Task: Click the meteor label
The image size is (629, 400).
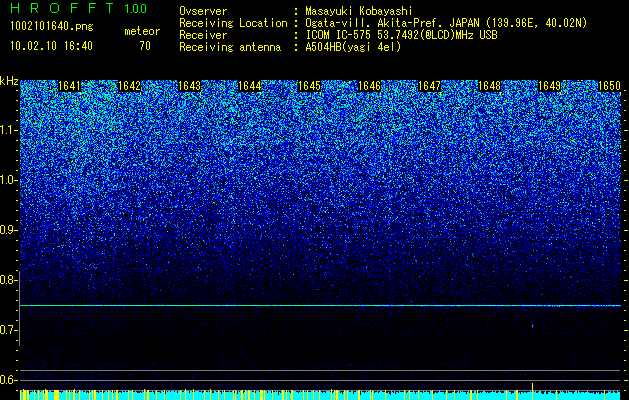Action: pos(142,31)
